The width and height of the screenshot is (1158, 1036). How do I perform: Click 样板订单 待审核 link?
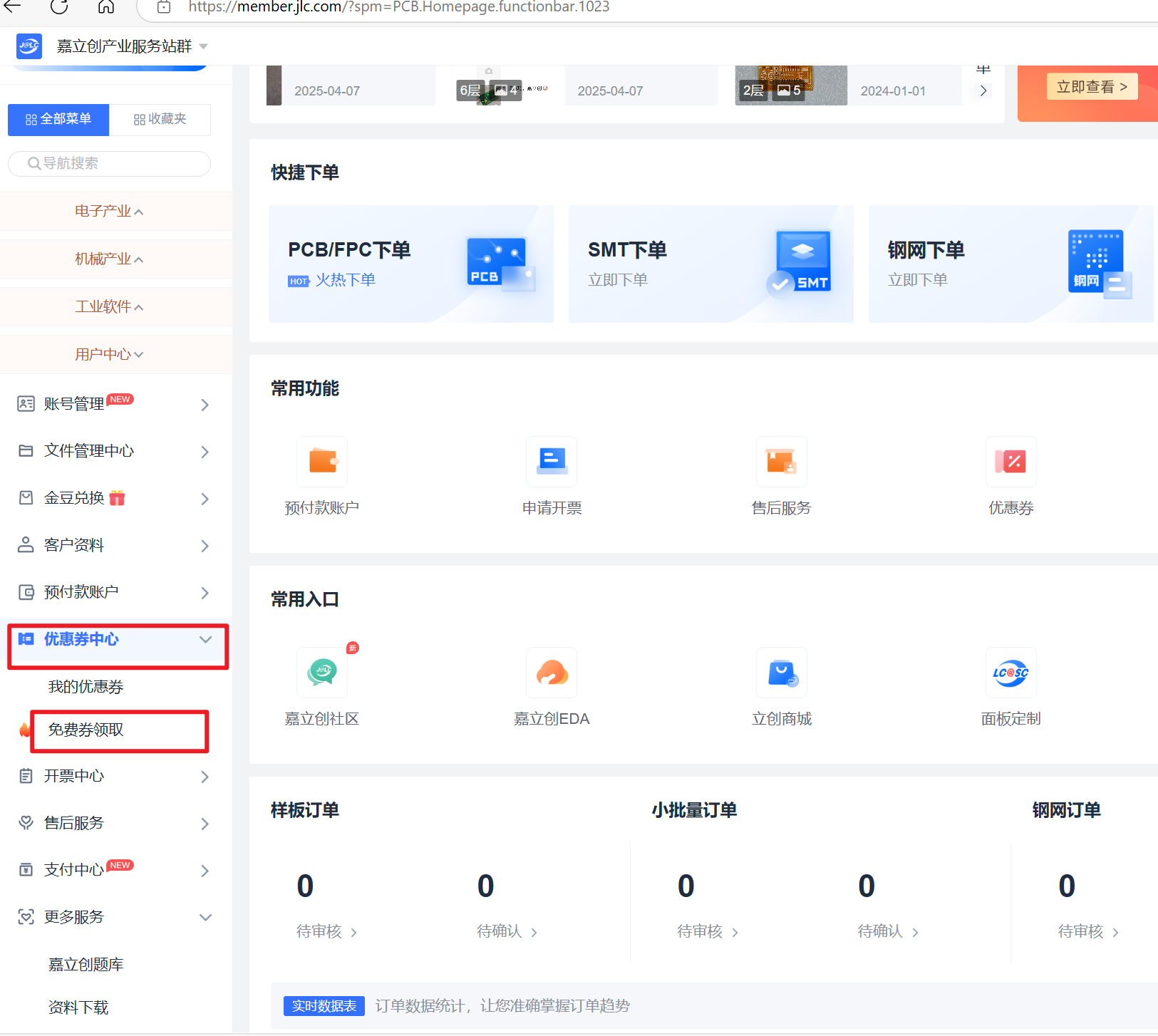(x=326, y=931)
